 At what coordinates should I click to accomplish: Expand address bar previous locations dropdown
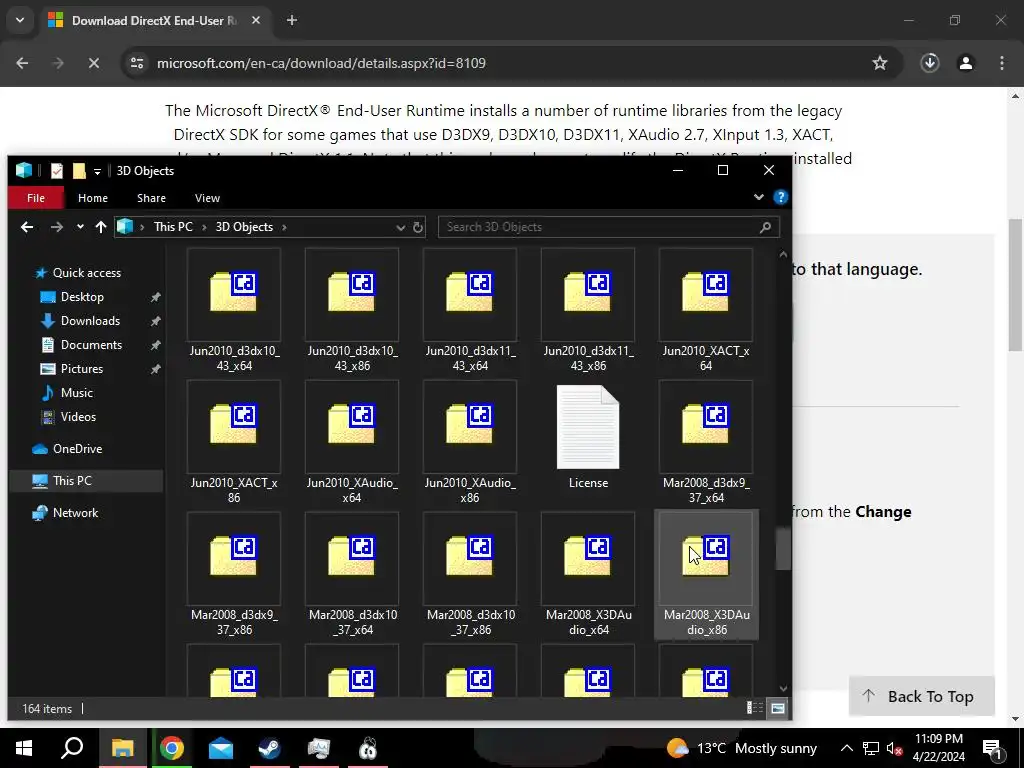coord(400,227)
